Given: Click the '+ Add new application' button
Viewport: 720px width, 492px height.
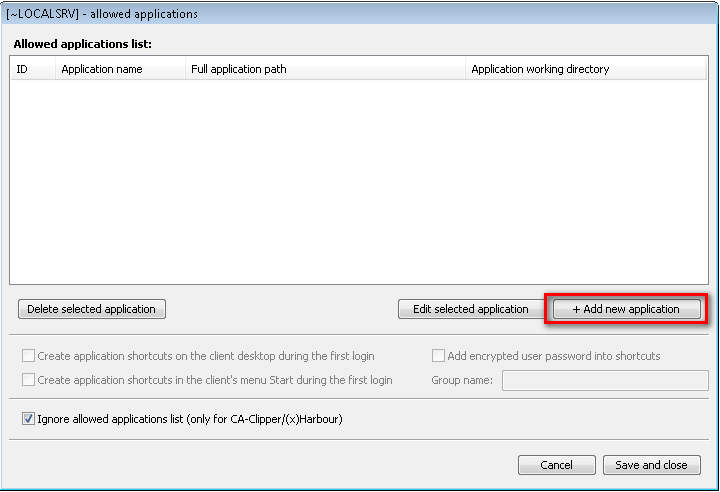Looking at the screenshot, I should coord(626,309).
